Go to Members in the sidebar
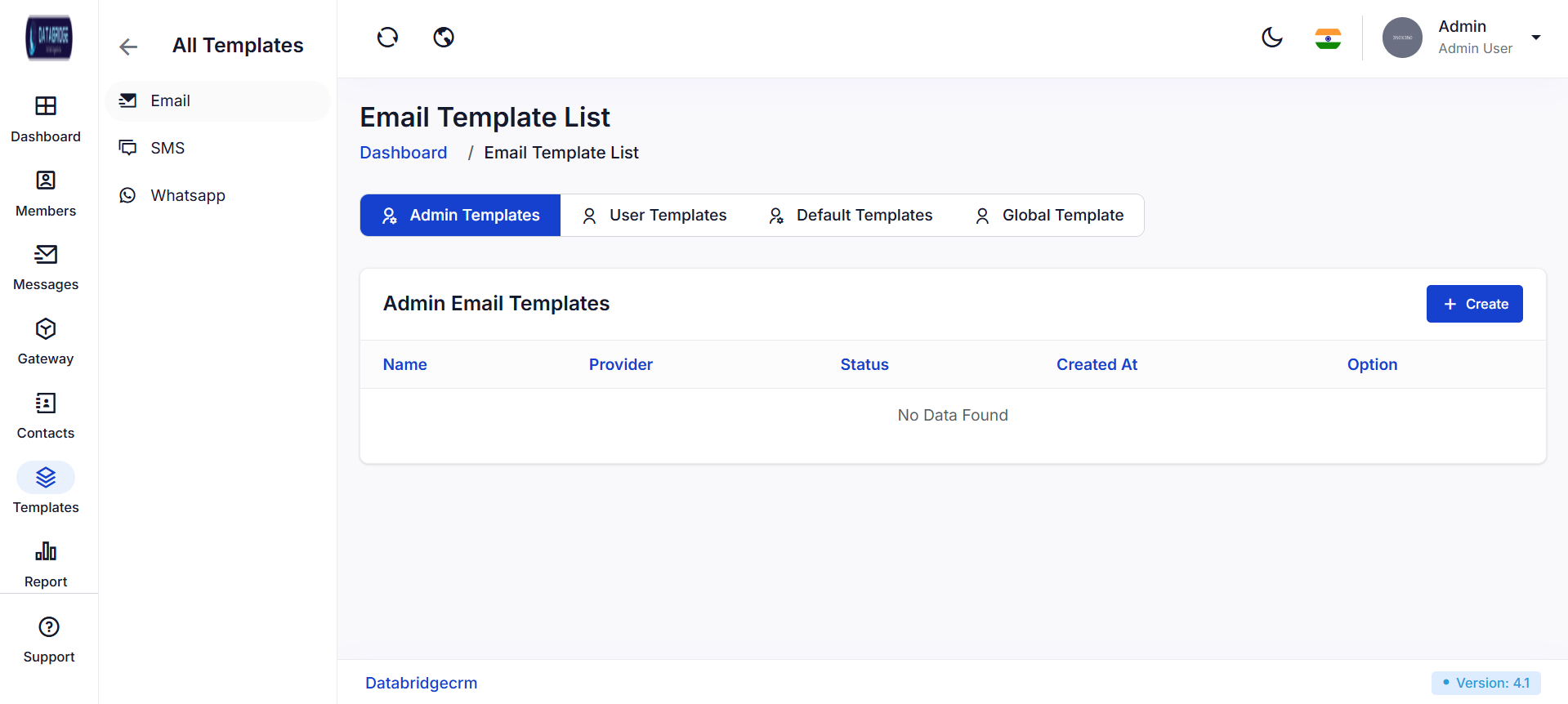Screen dimensions: 1568x704 point(46,180)
